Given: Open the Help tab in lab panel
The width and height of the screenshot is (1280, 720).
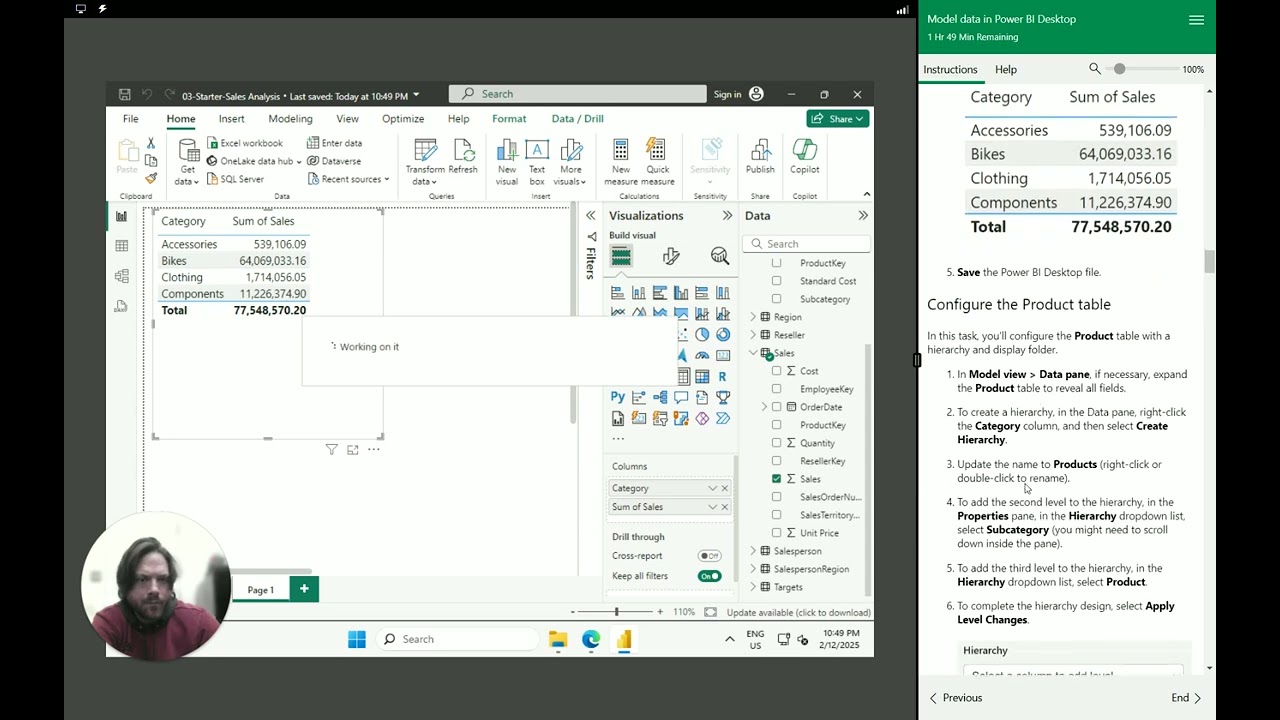Looking at the screenshot, I should click(1006, 69).
